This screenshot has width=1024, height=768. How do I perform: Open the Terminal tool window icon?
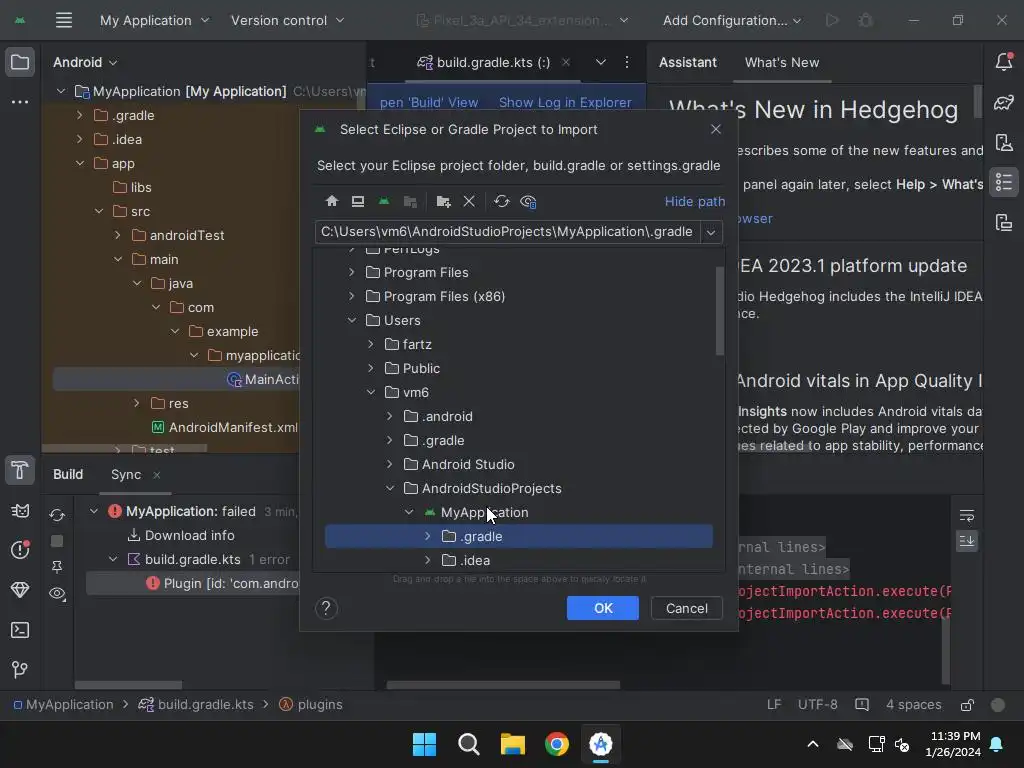[20, 630]
